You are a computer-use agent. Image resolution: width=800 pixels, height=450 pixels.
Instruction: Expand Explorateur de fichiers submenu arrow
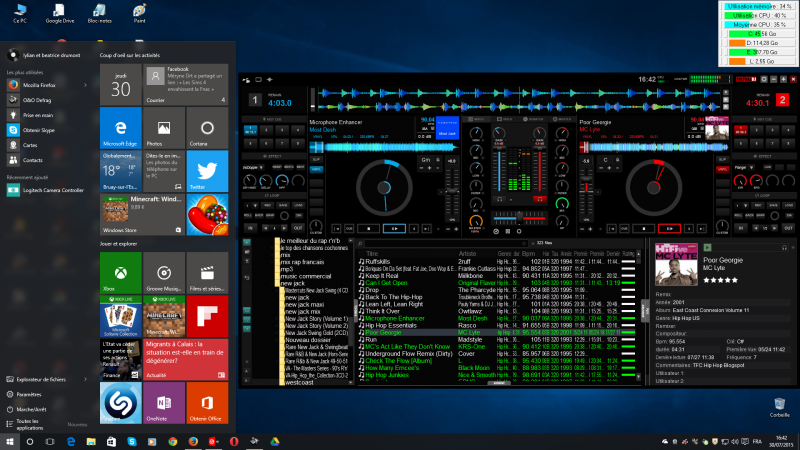[86, 379]
